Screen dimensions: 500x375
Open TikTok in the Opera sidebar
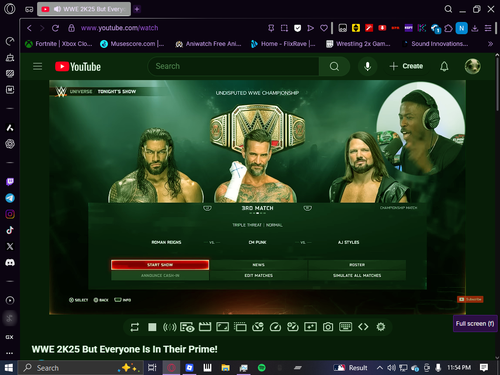[10, 230]
